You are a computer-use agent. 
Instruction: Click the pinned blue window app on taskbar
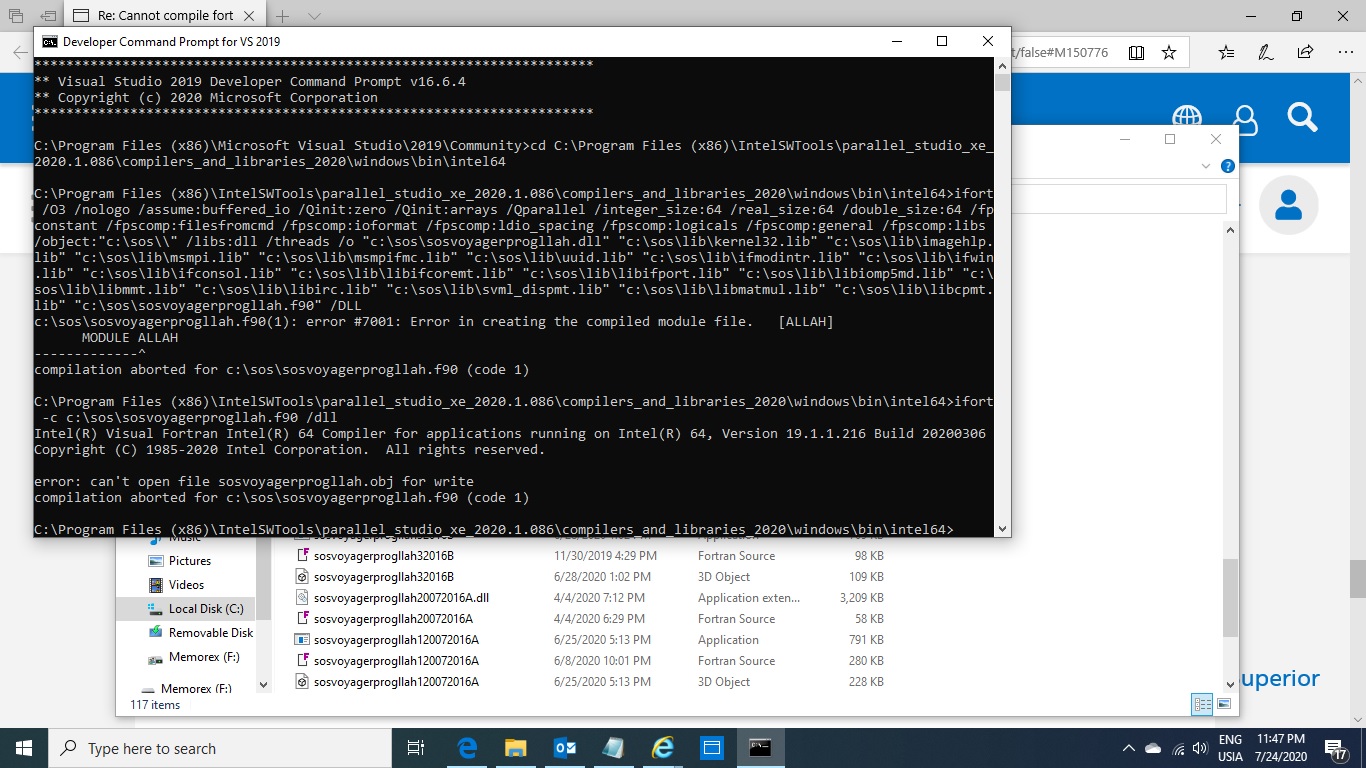click(711, 748)
